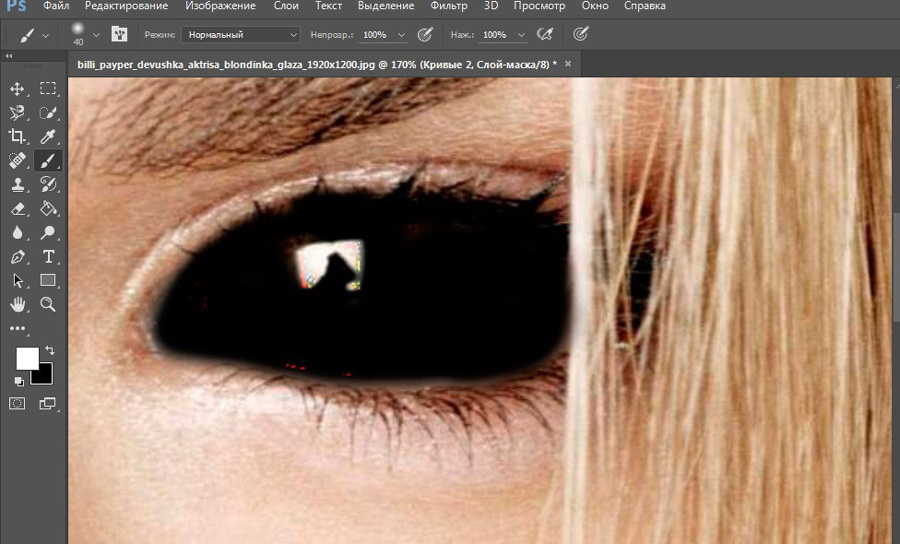Open the Фильтр menu
This screenshot has height=544, width=900.
click(449, 6)
